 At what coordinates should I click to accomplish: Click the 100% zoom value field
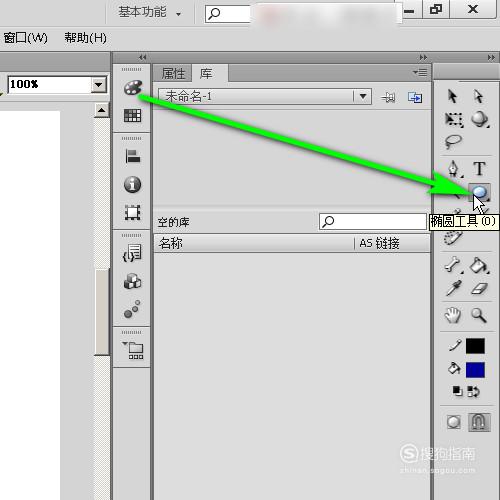point(49,85)
